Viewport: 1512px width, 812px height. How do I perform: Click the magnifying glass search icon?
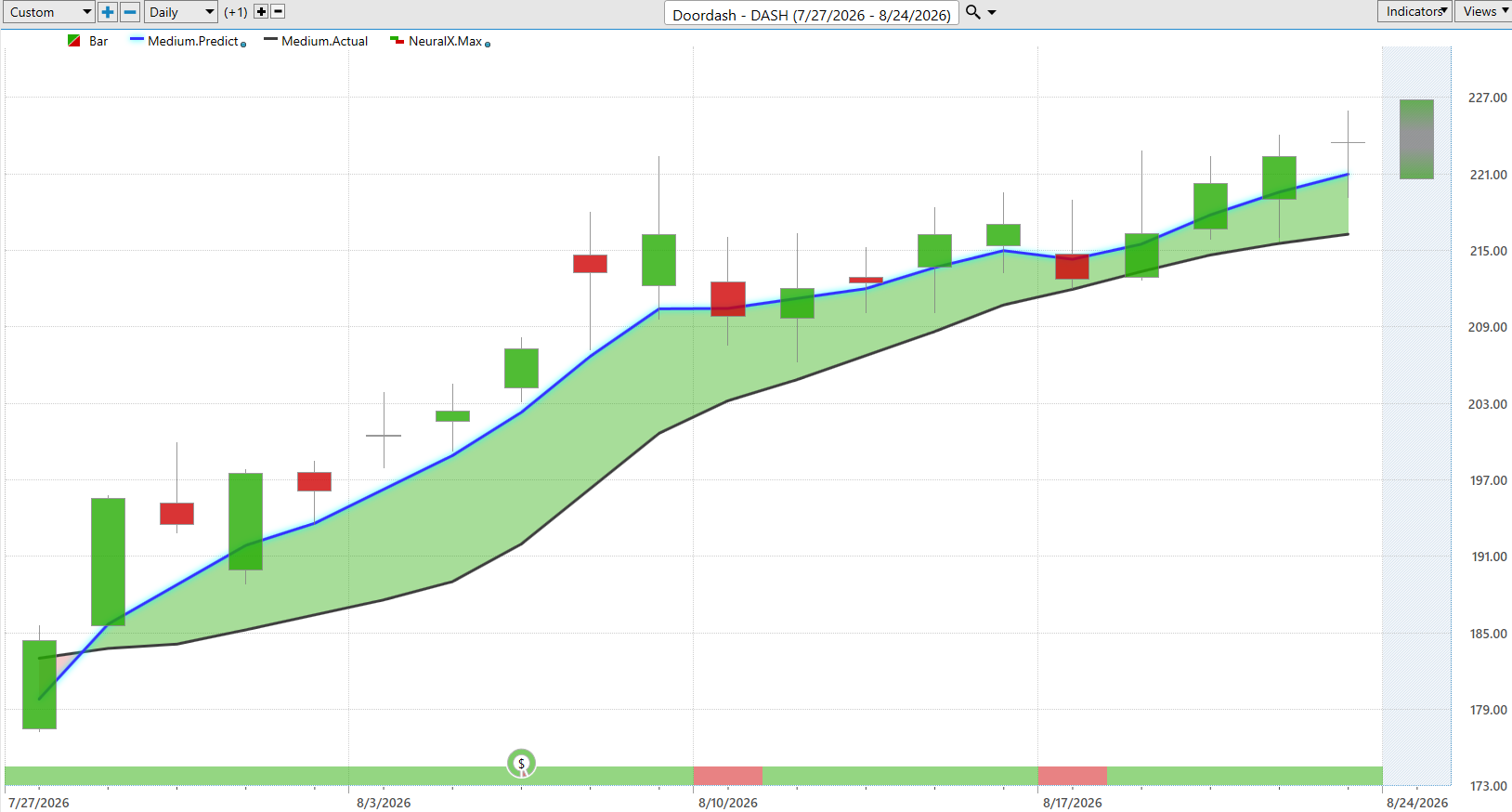click(973, 12)
